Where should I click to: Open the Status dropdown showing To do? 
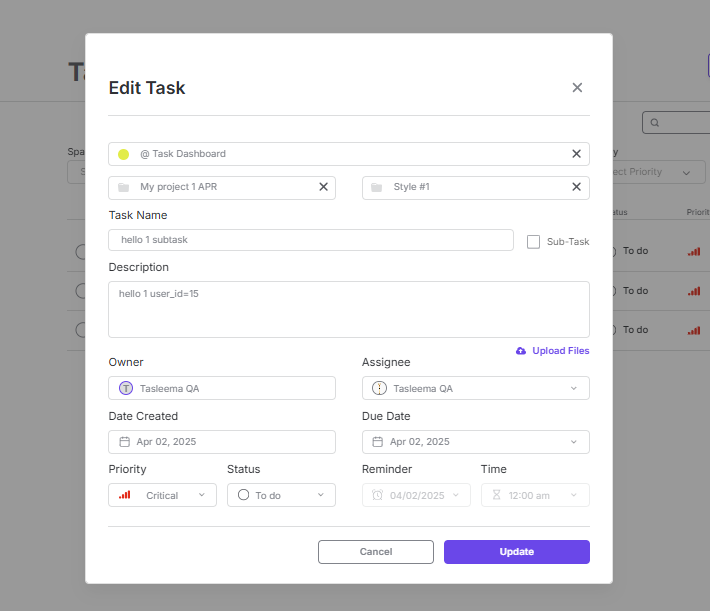click(320, 495)
